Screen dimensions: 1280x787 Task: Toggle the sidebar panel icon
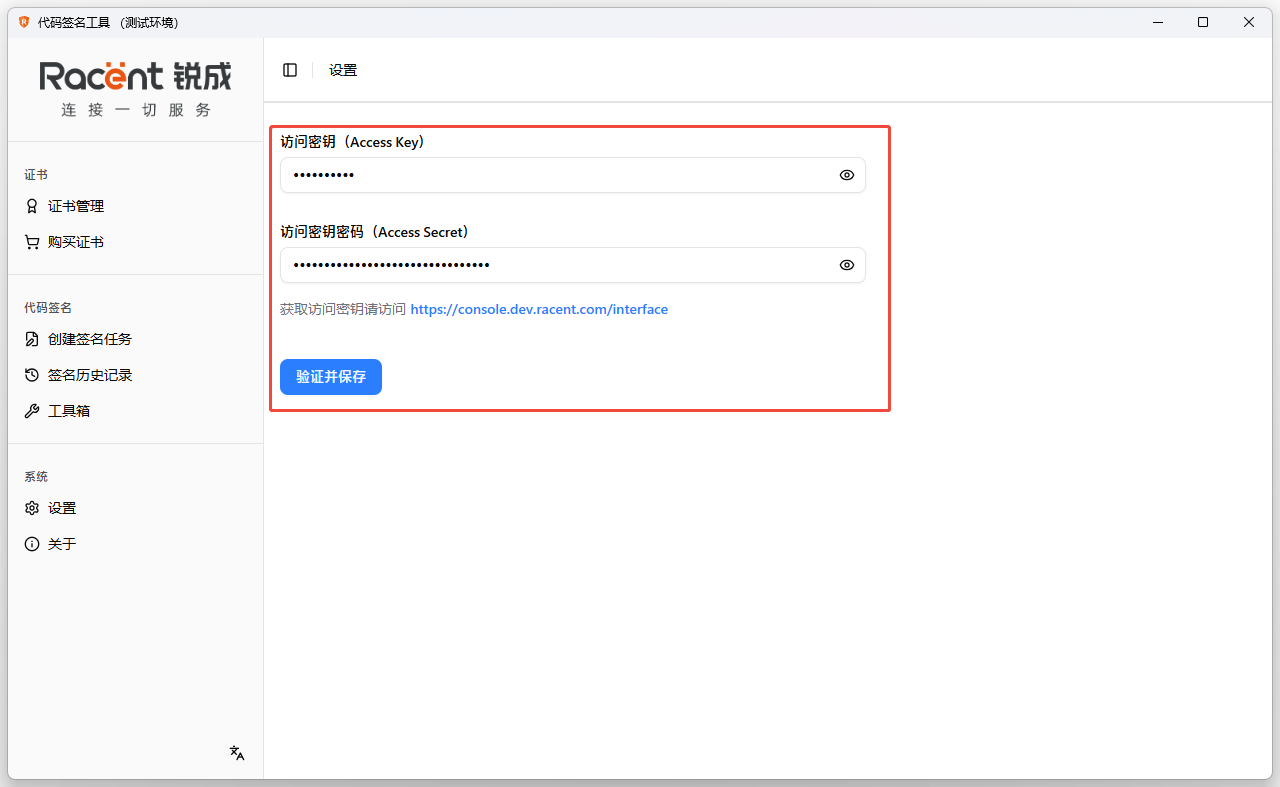[x=290, y=70]
